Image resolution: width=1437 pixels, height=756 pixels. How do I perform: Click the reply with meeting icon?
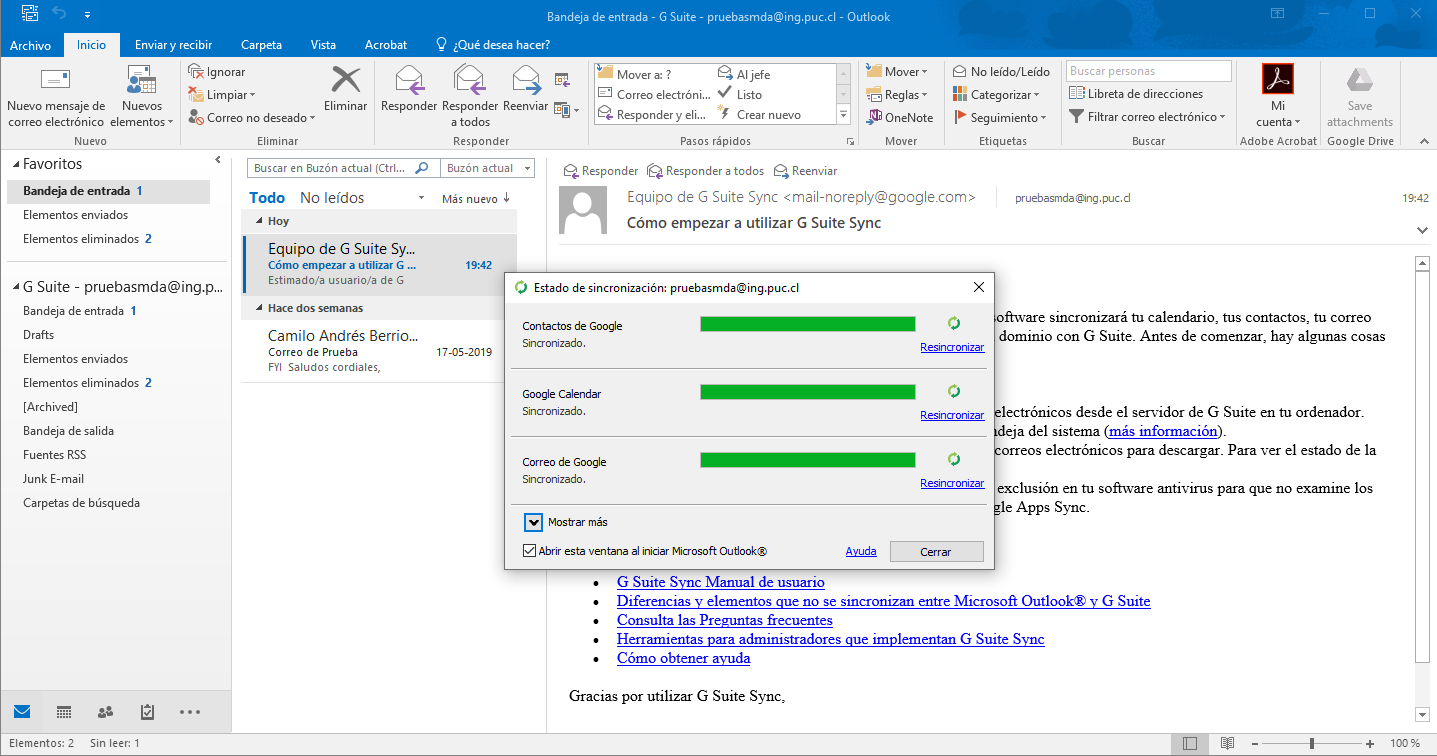coord(562,78)
